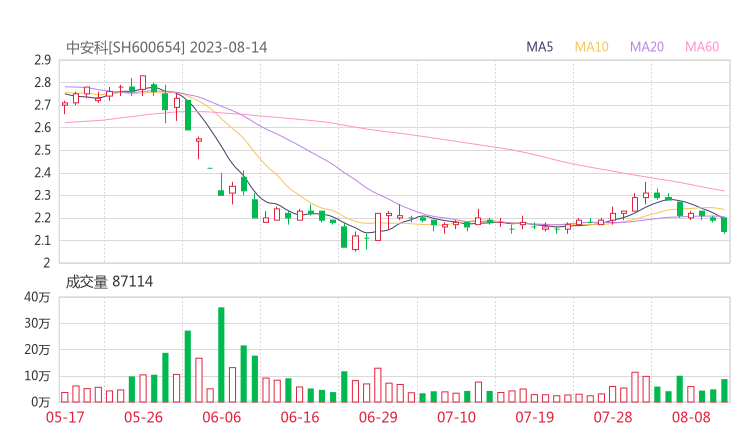Click the 10万 volume axis label

pos(37,376)
